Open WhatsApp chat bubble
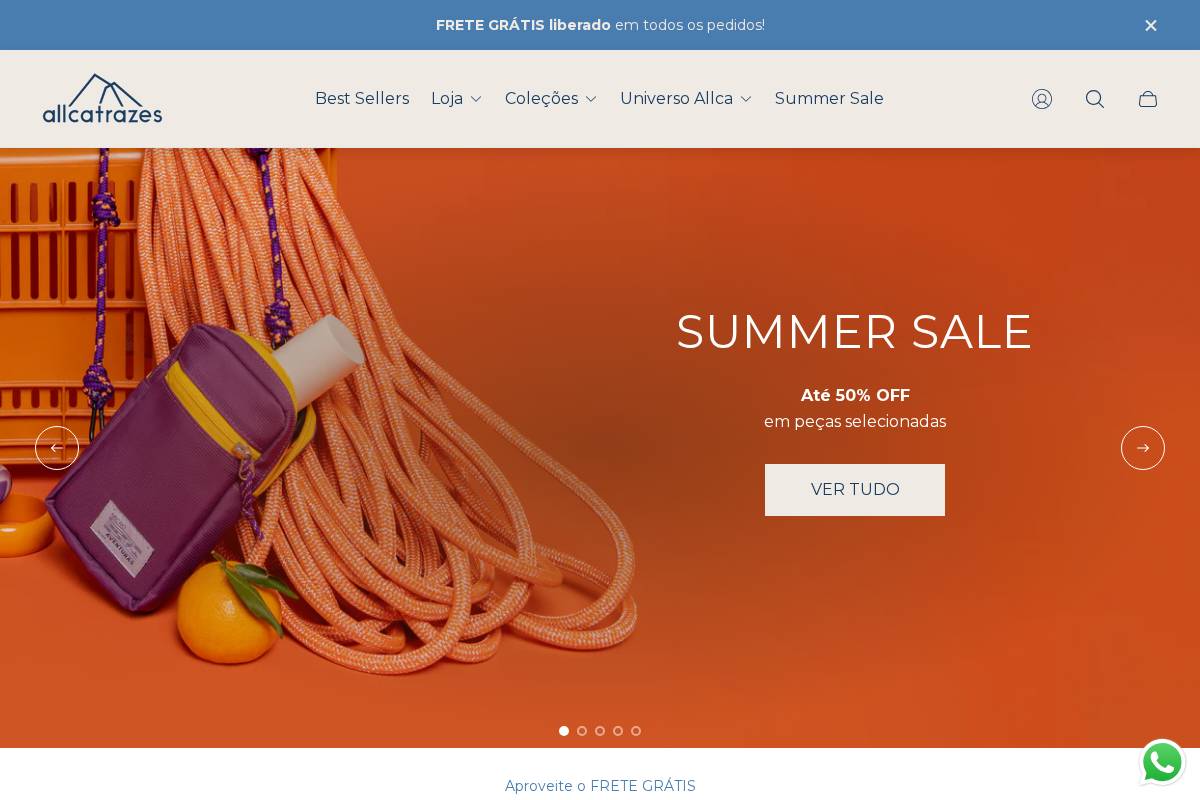Screen dimensions: 1200x800 coord(1162,763)
